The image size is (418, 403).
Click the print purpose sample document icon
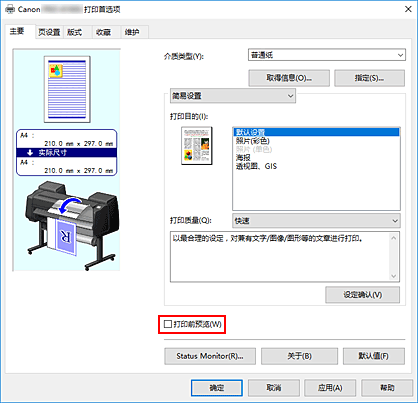(x=197, y=146)
